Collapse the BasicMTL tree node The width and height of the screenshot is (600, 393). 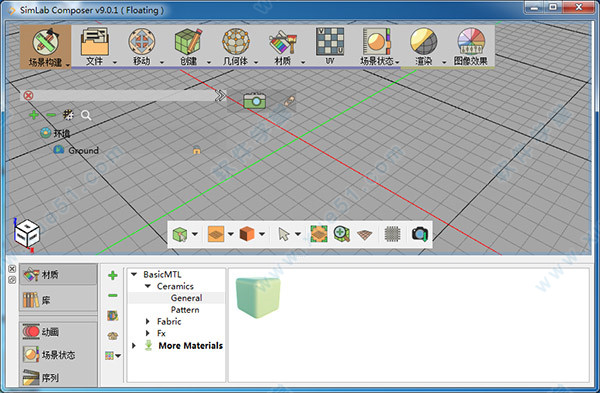click(x=134, y=274)
